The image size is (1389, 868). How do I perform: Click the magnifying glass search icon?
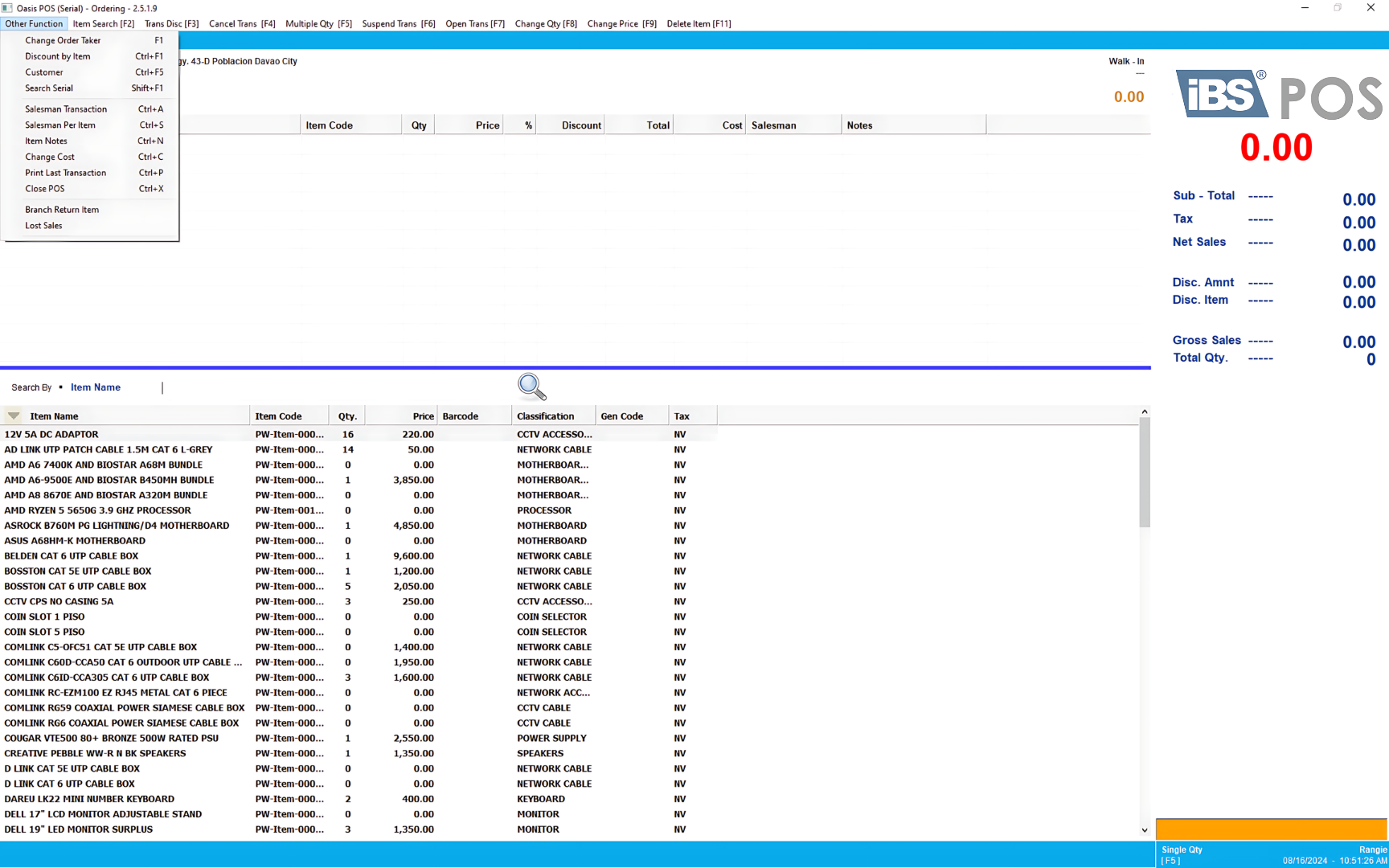pyautogui.click(x=531, y=387)
